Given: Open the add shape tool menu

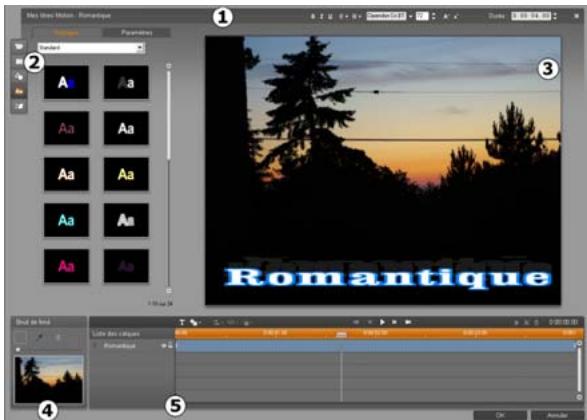Looking at the screenshot, I should click(195, 322).
